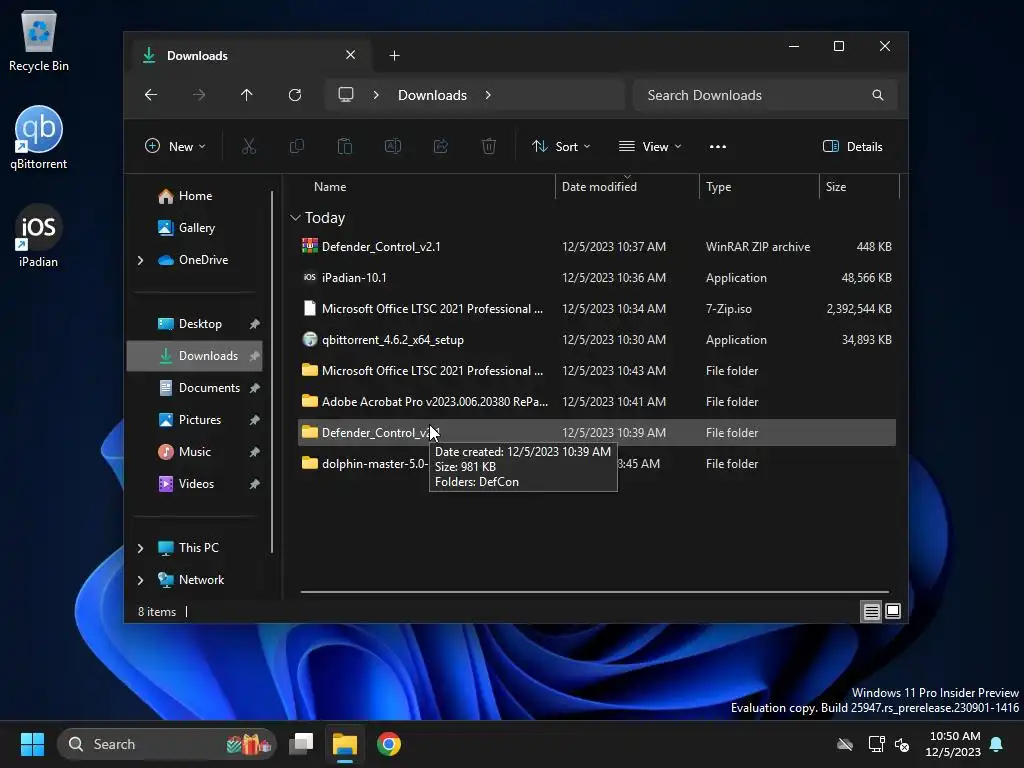
Task: Expand OneDrive in navigation pane
Action: (140, 260)
